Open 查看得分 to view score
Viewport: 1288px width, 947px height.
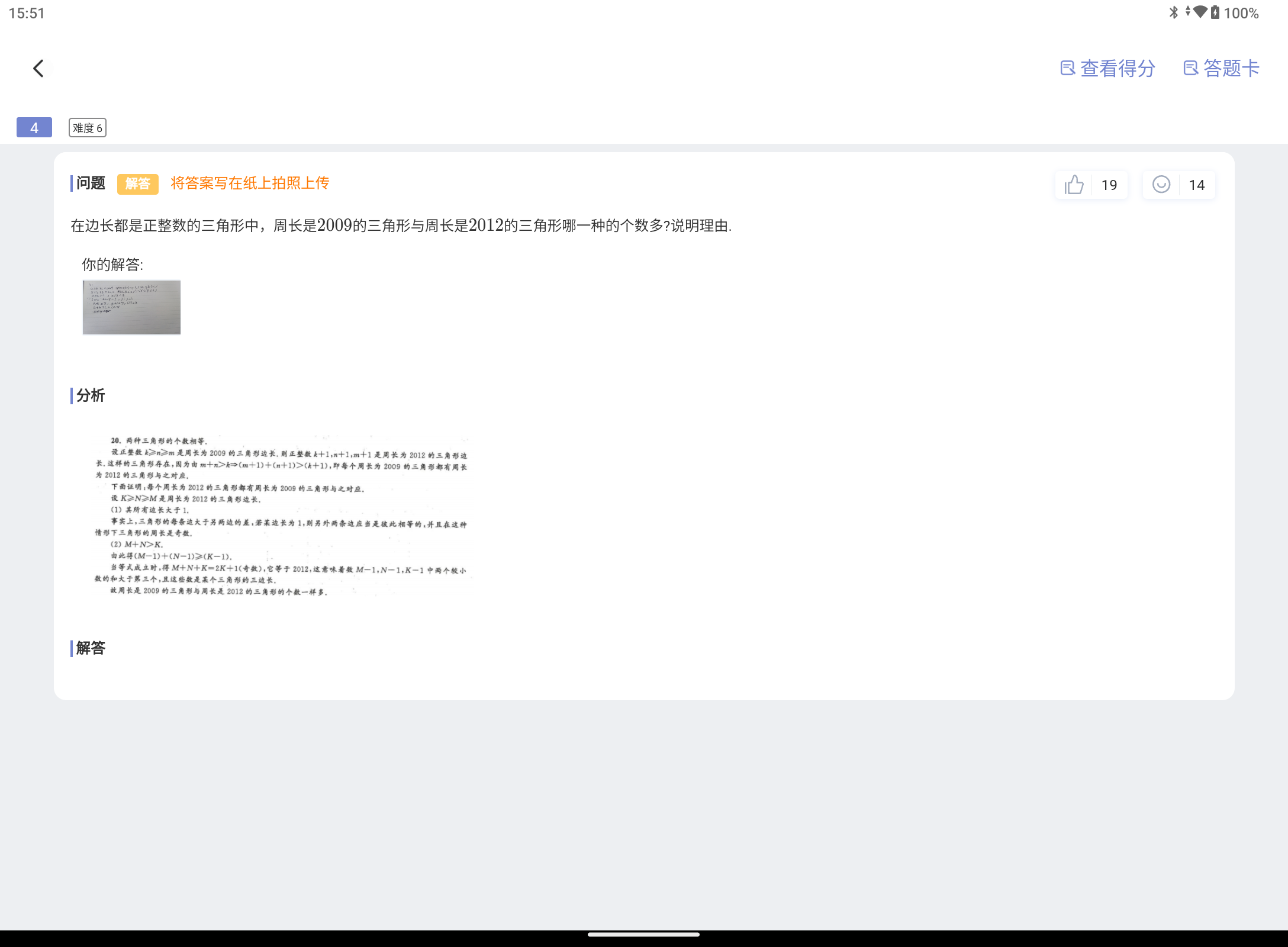click(x=1118, y=69)
